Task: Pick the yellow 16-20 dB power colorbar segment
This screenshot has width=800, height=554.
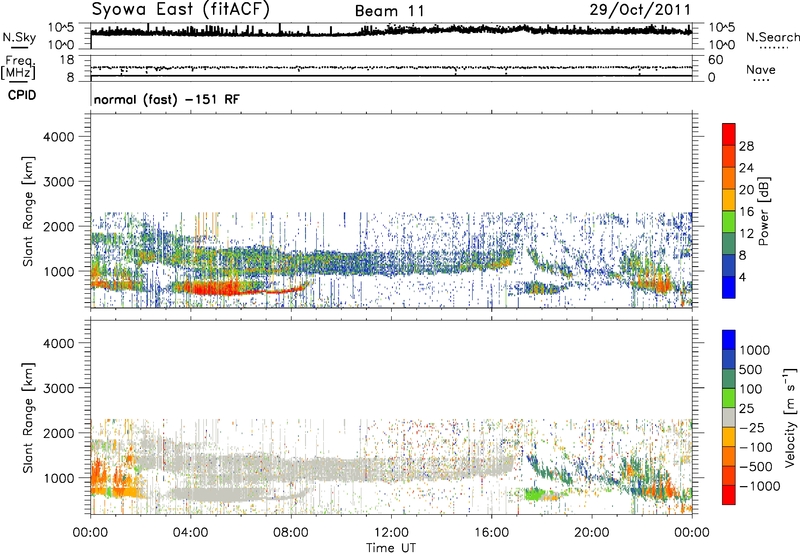Action: pyautogui.click(x=729, y=200)
